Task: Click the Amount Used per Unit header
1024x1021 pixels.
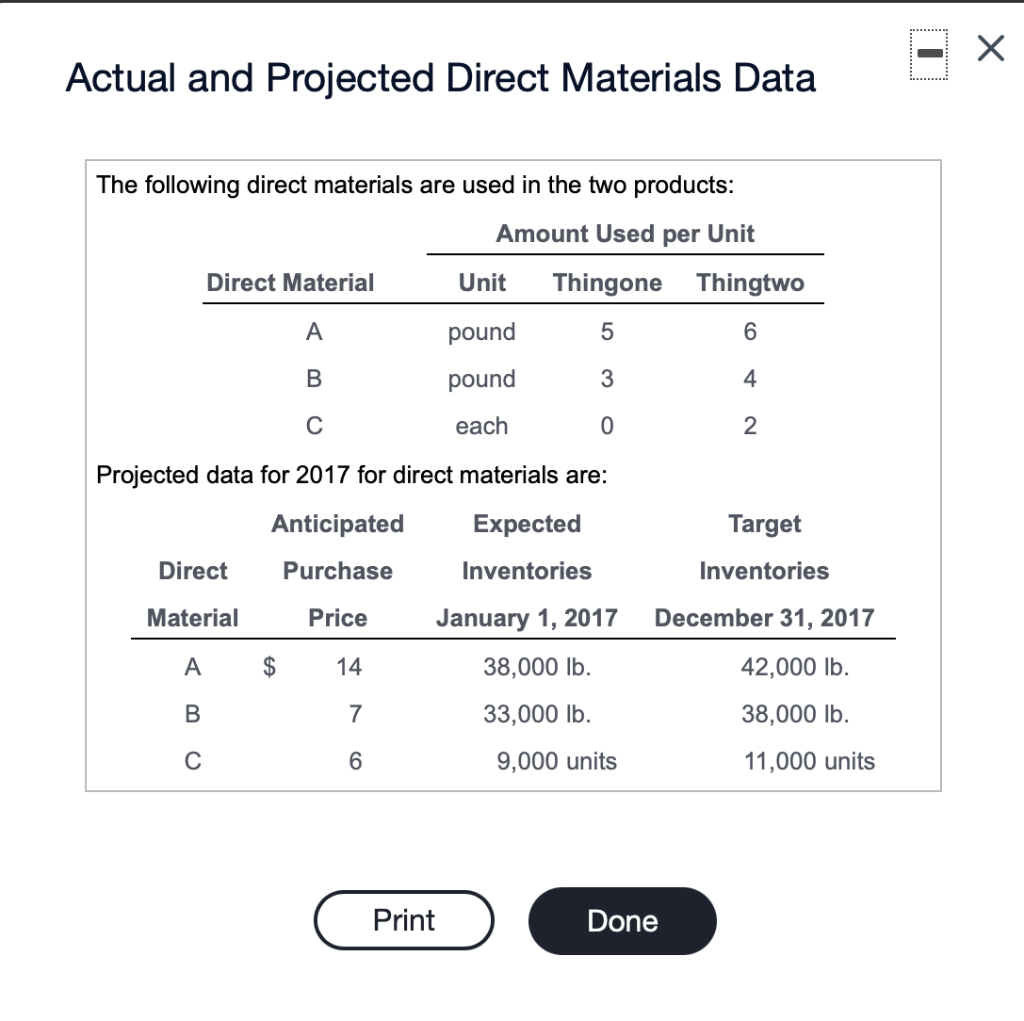Action: pos(625,233)
